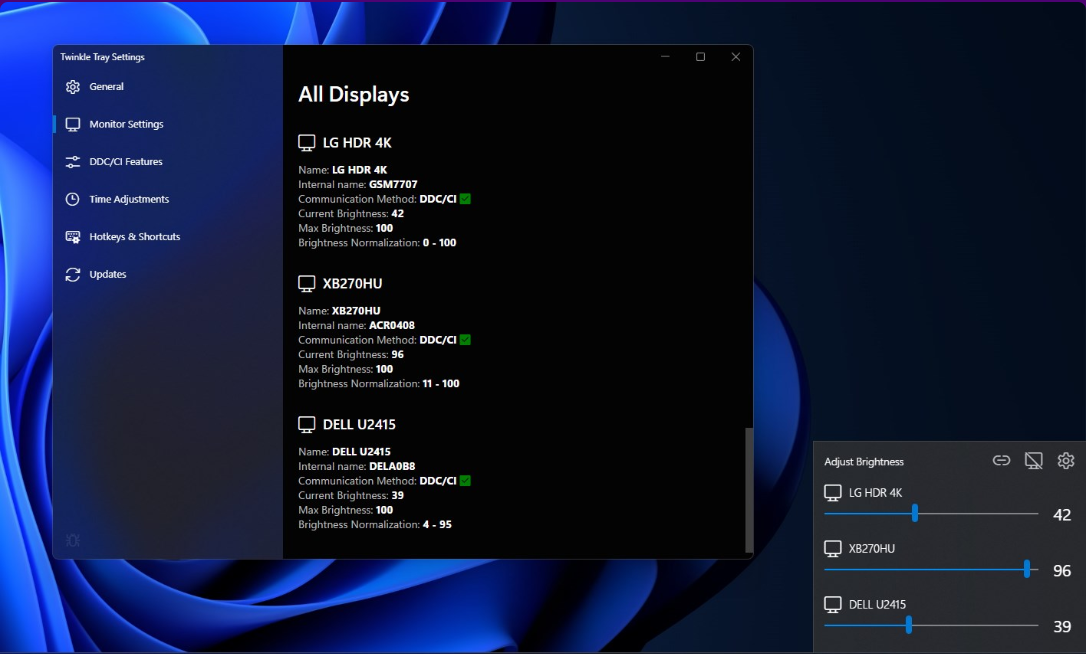Adjust the DELL U2415 brightness slider

931,626
